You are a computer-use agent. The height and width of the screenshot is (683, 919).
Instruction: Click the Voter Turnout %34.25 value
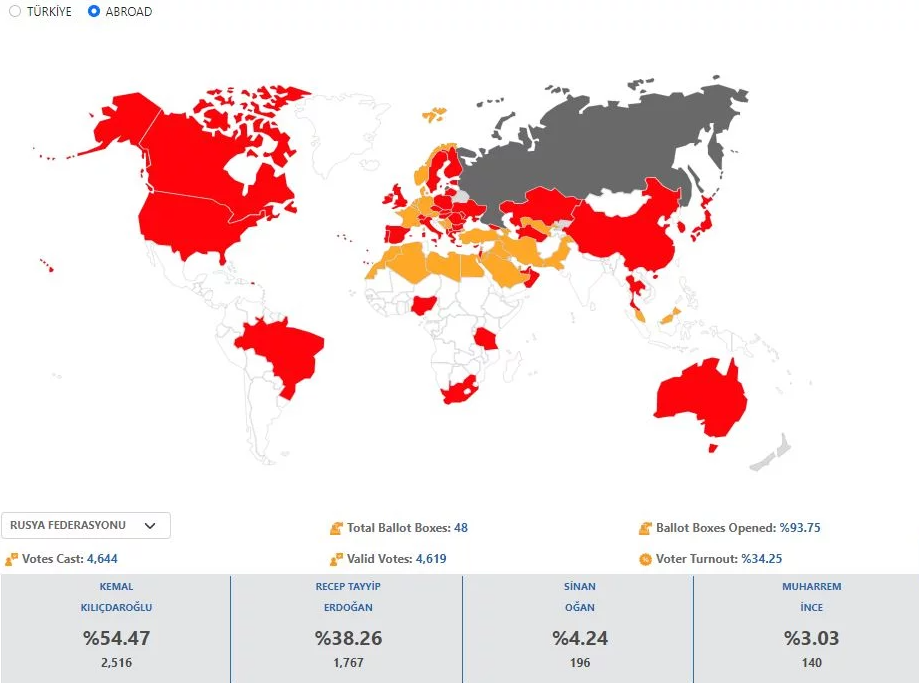761,559
